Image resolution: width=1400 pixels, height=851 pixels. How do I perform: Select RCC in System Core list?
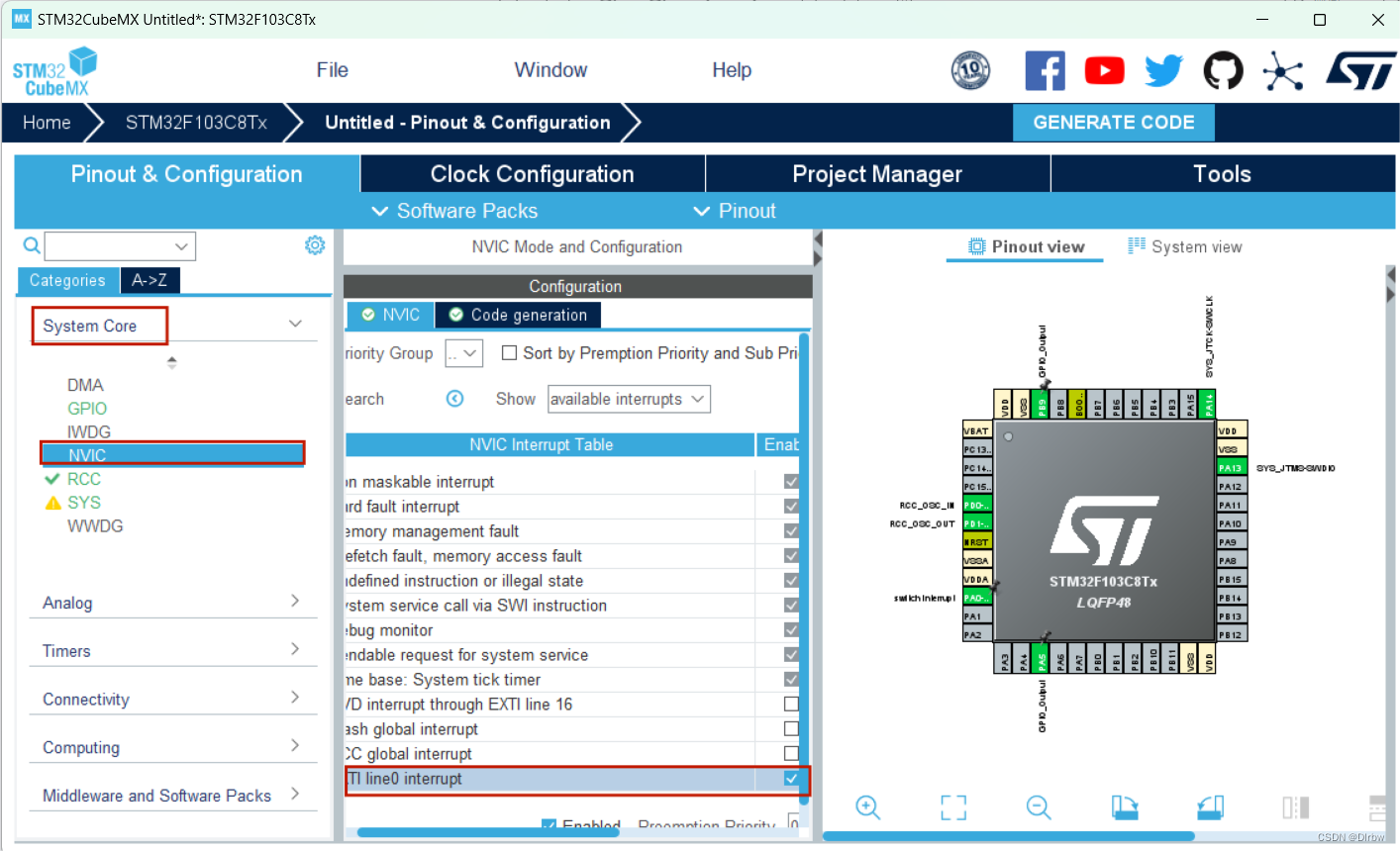pyautogui.click(x=84, y=479)
